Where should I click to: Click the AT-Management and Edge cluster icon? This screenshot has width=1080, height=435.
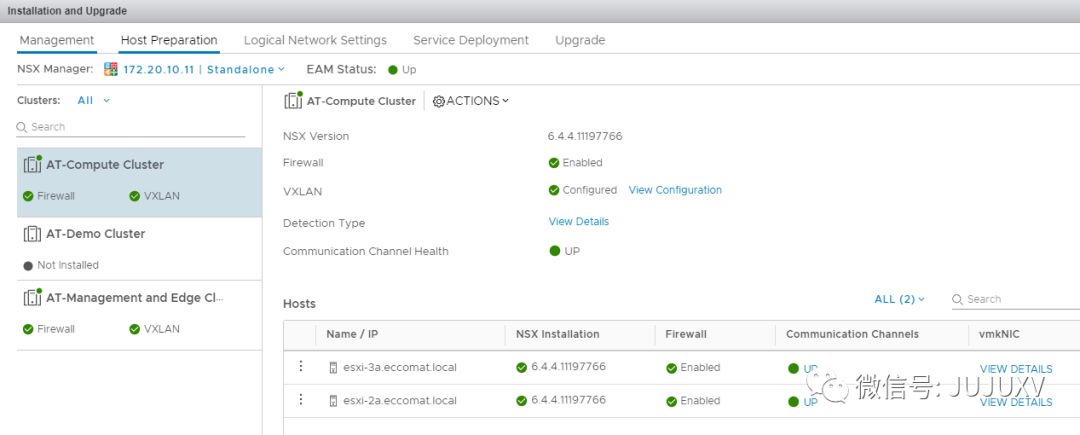[x=32, y=297]
